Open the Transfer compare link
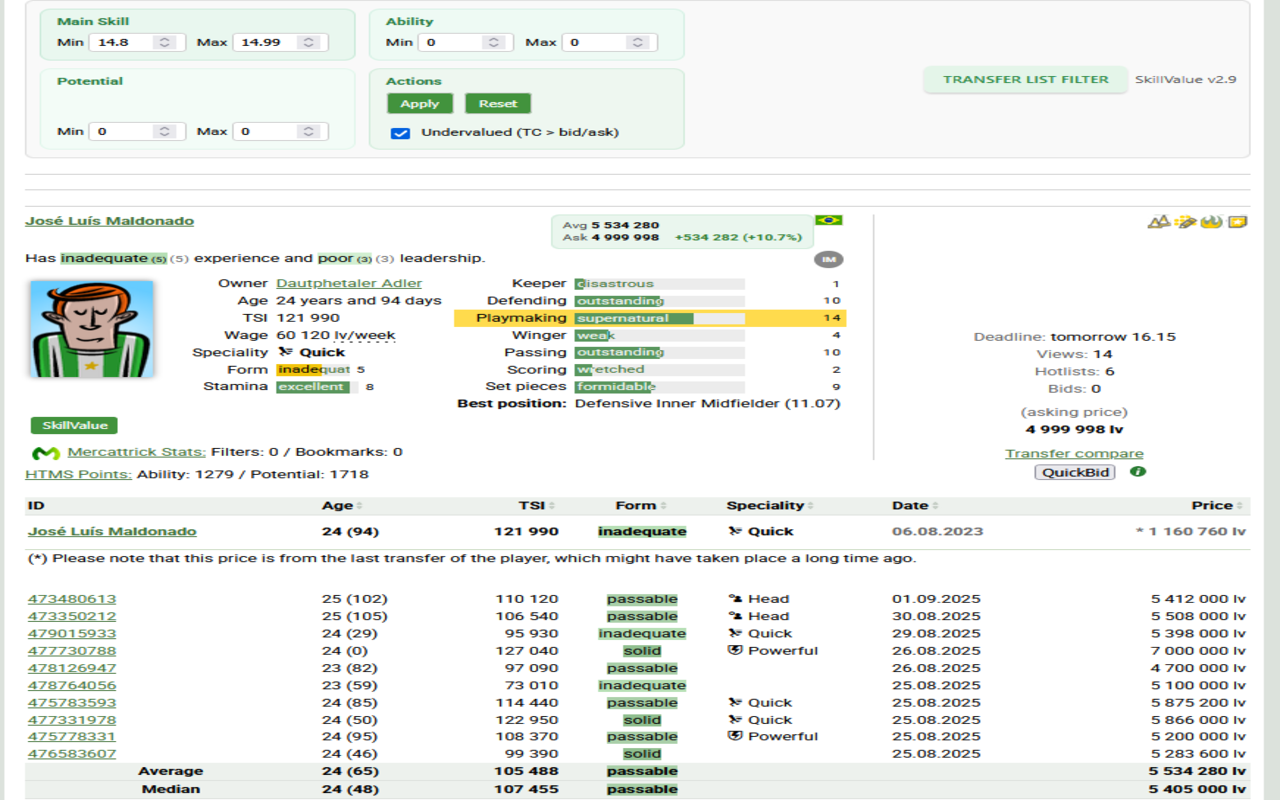1280x800 pixels. (x=1074, y=453)
